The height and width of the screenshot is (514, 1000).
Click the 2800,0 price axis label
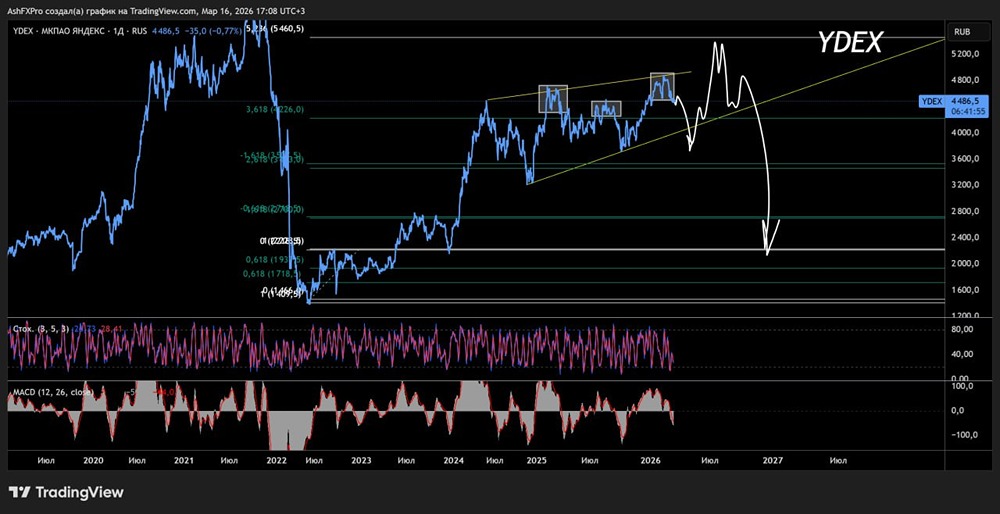point(965,211)
